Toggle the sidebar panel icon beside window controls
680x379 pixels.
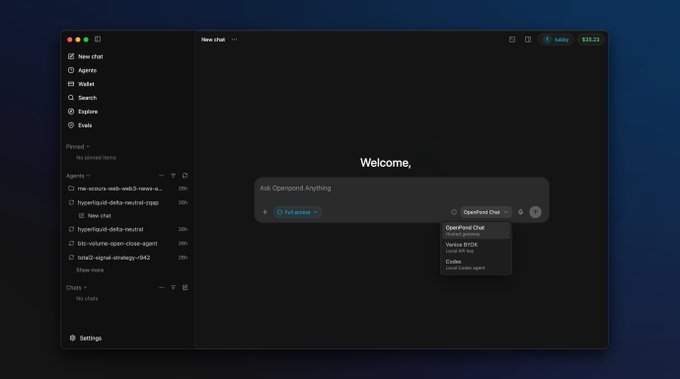[x=98, y=39]
